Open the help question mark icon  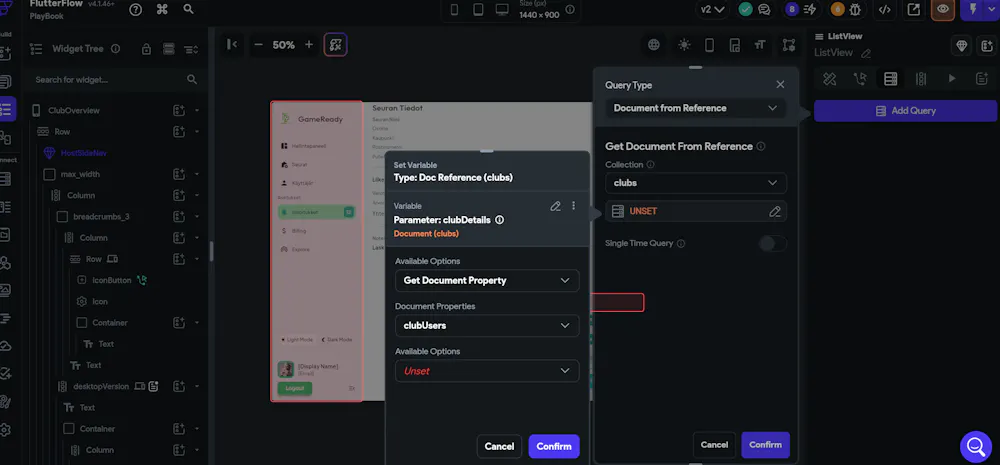(x=135, y=9)
